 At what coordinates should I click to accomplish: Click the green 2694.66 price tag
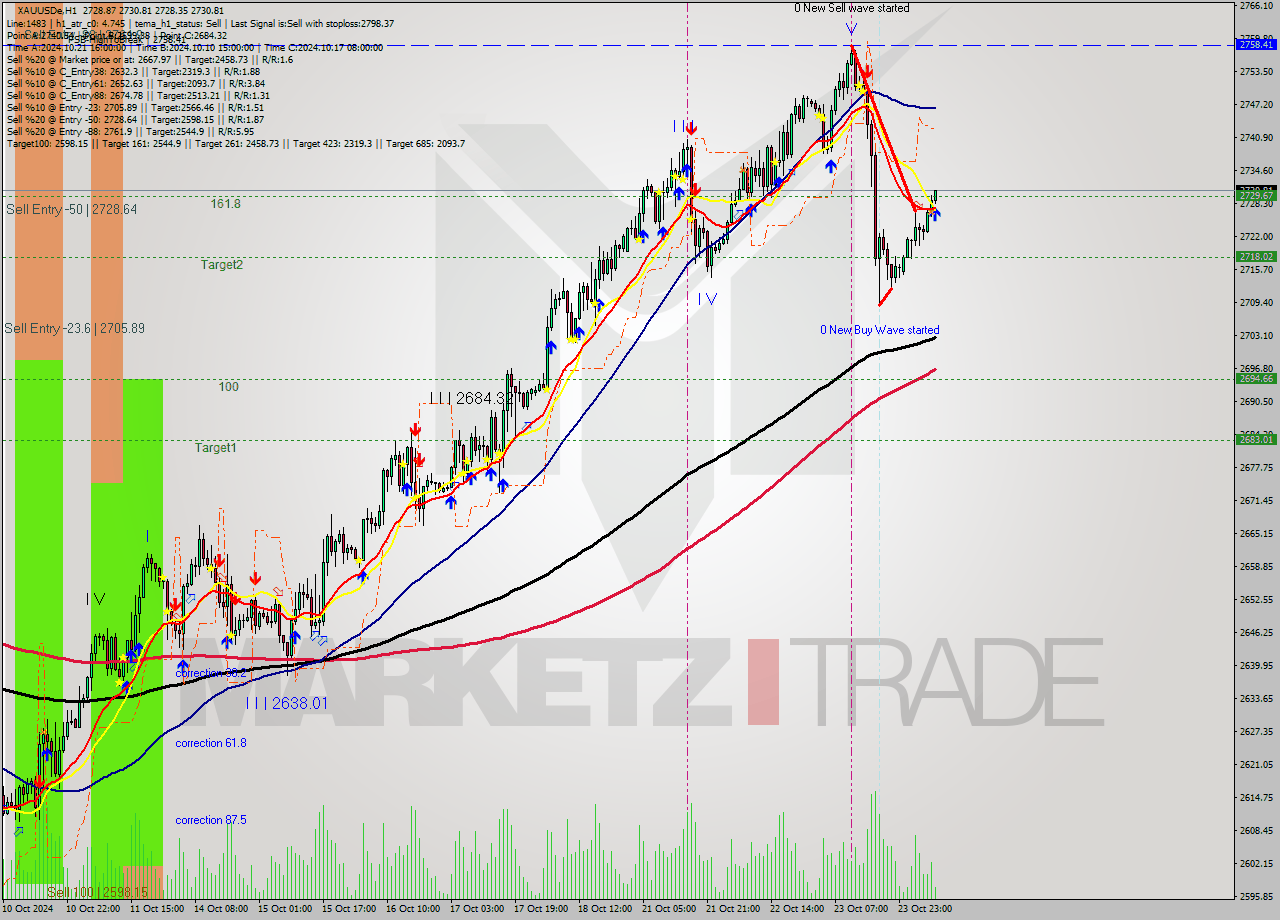coord(1257,379)
